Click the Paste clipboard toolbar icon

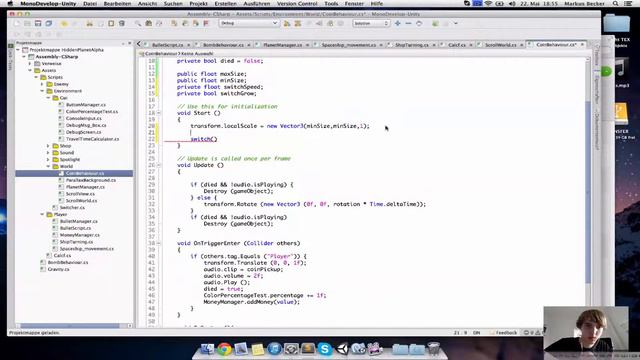coord(111,24)
